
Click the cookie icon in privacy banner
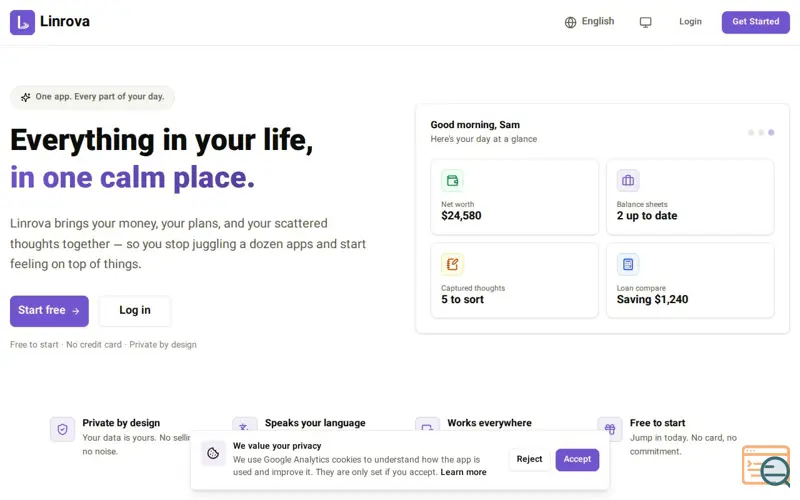[x=213, y=453]
